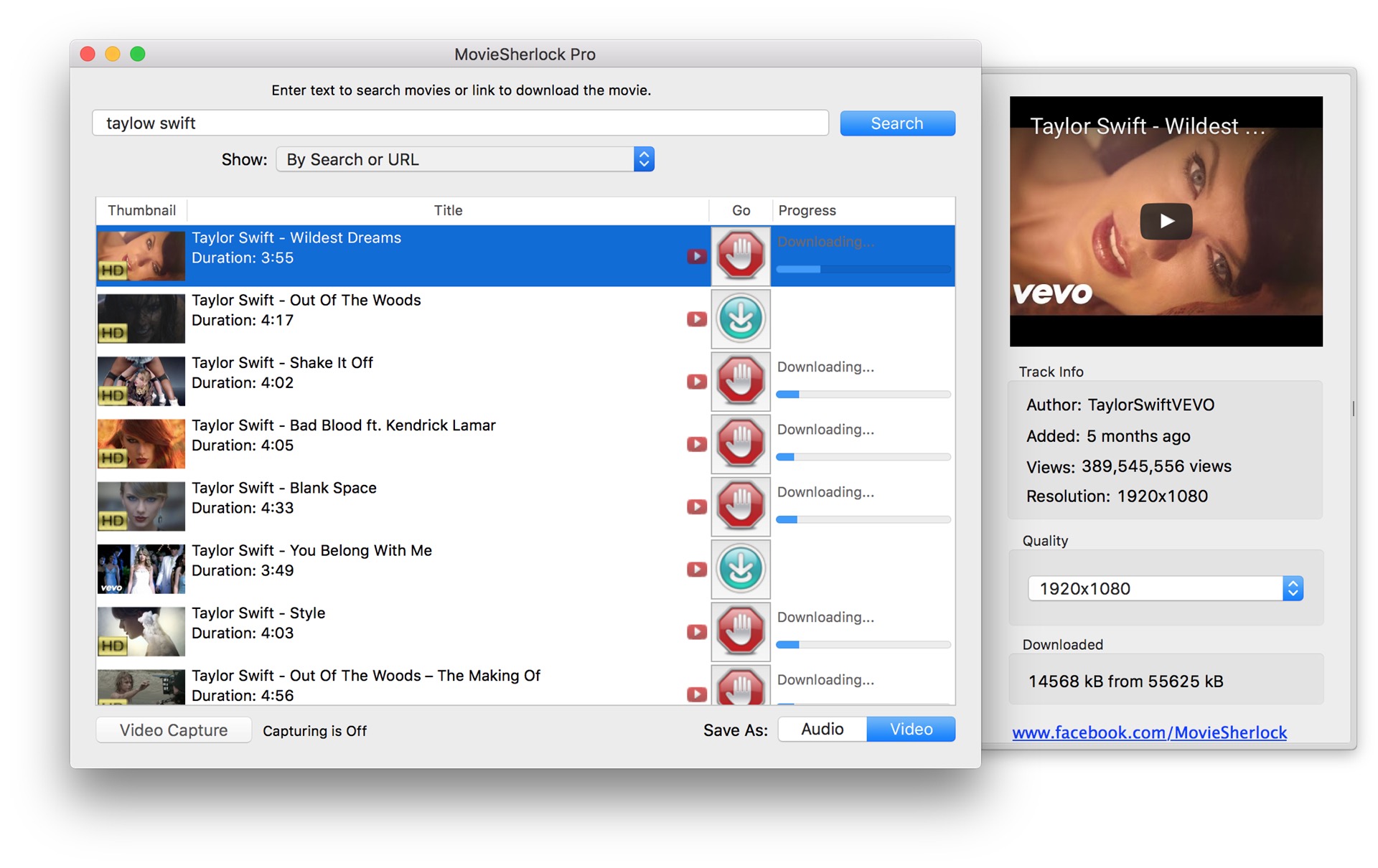Click "Resolution: 1920x1080" in Track Info

pyautogui.click(x=1117, y=496)
